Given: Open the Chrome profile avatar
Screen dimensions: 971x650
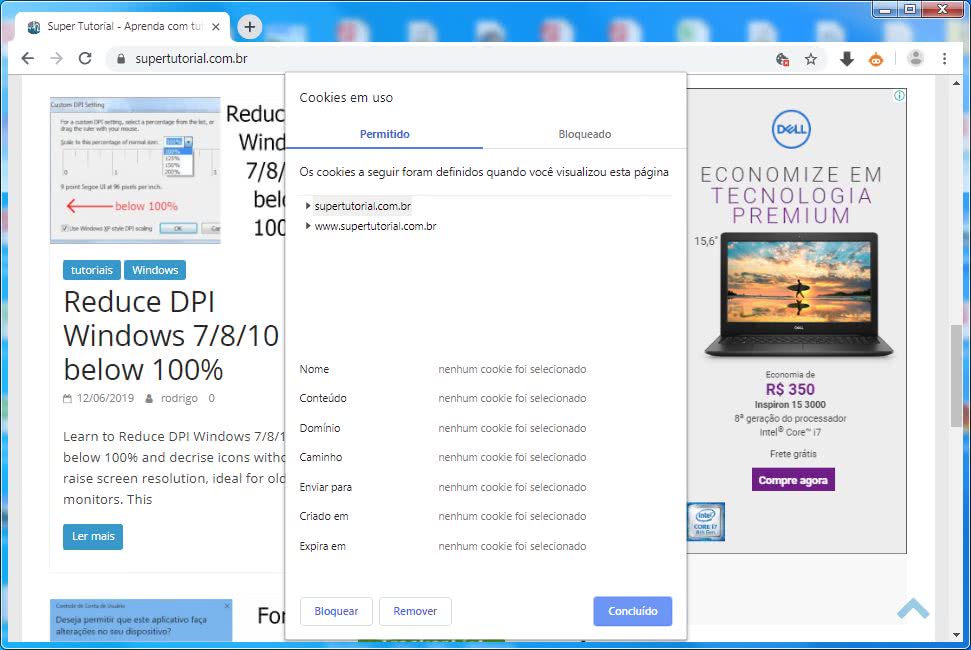Looking at the screenshot, I should 915,59.
